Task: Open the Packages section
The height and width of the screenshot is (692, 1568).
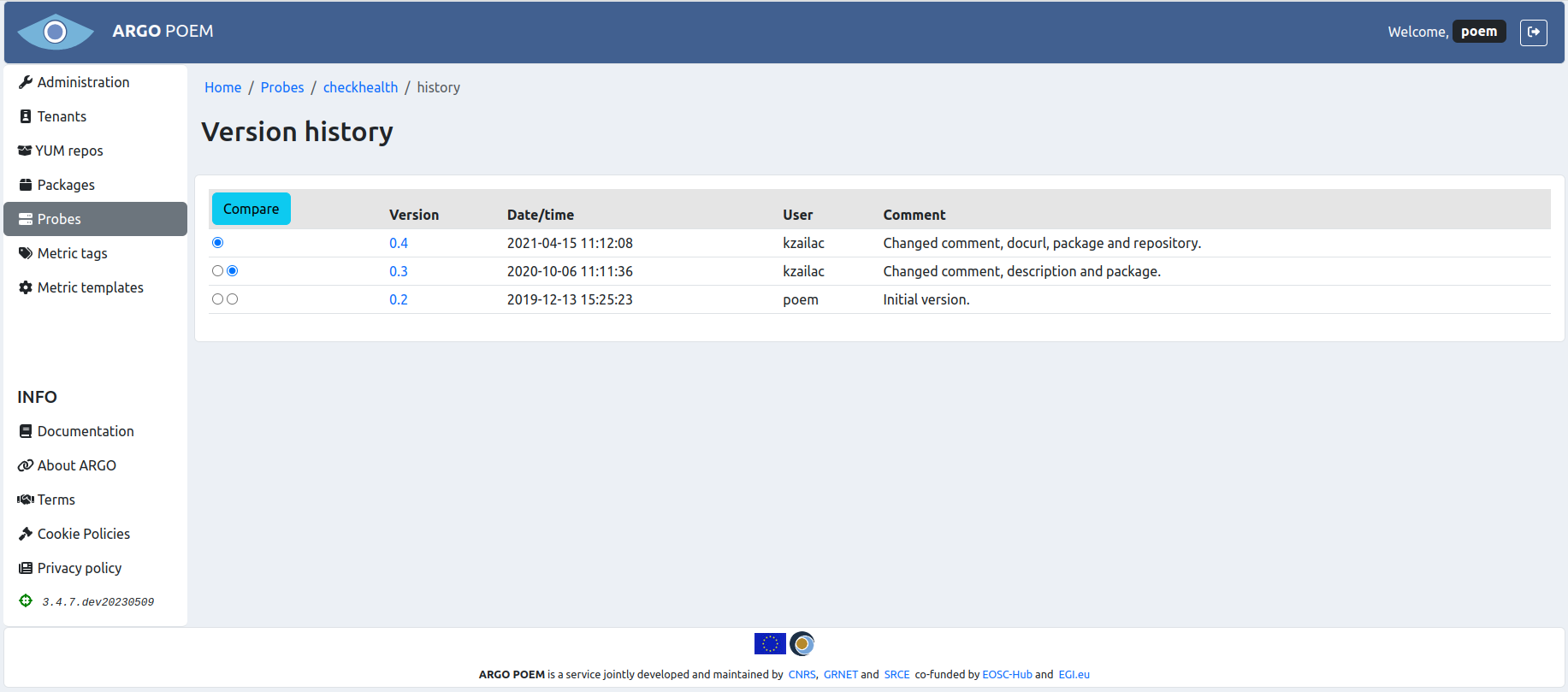Action: 96,185
